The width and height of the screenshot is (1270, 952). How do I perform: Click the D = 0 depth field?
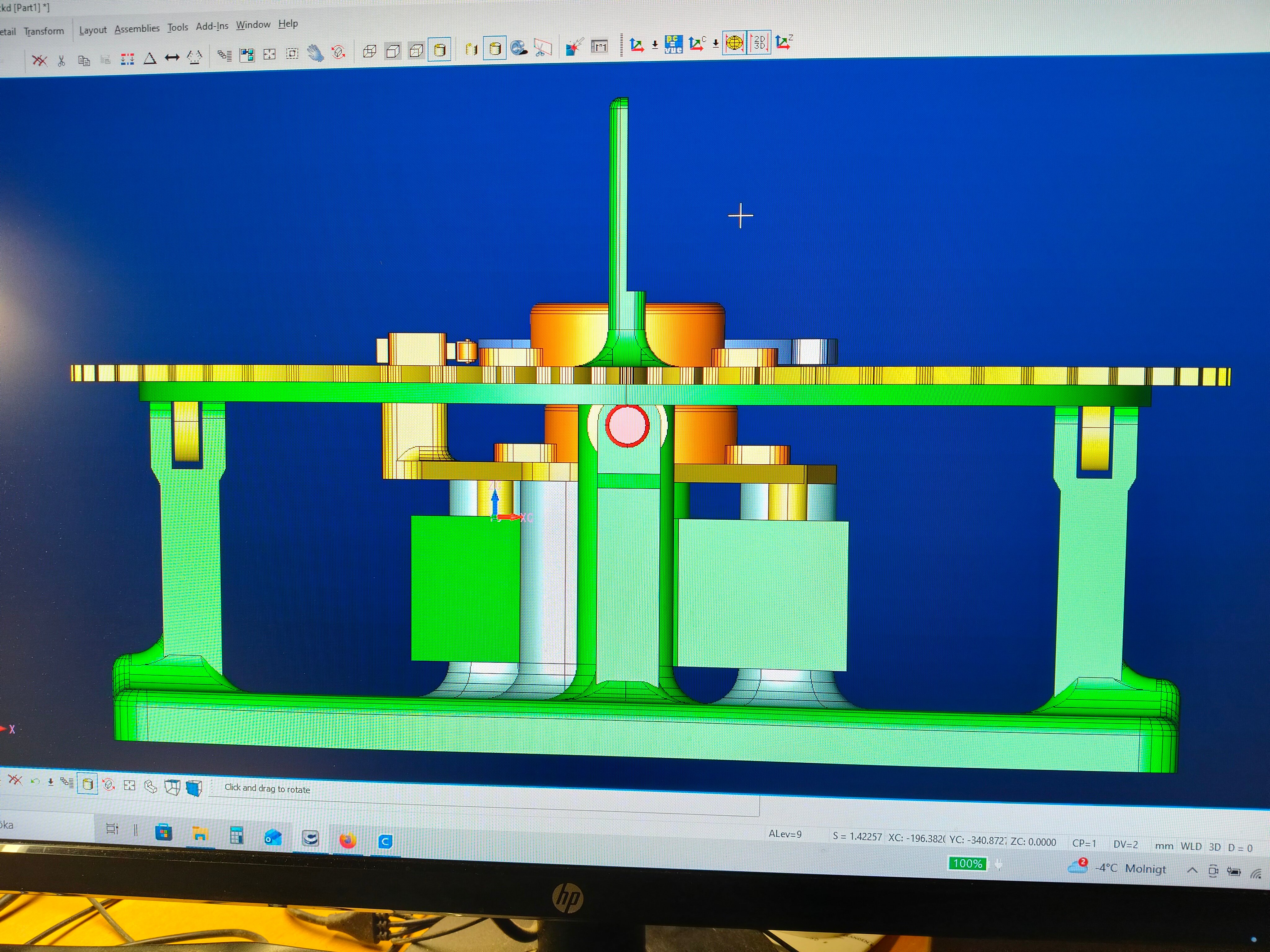pyautogui.click(x=1240, y=848)
